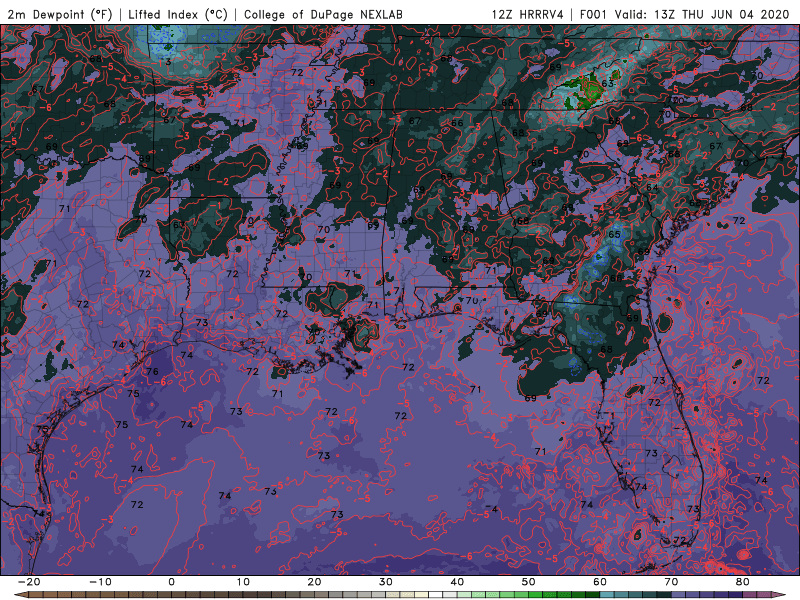Click the 80 label on the color scale
Viewport: 800px width, 600px height.
(x=743, y=582)
